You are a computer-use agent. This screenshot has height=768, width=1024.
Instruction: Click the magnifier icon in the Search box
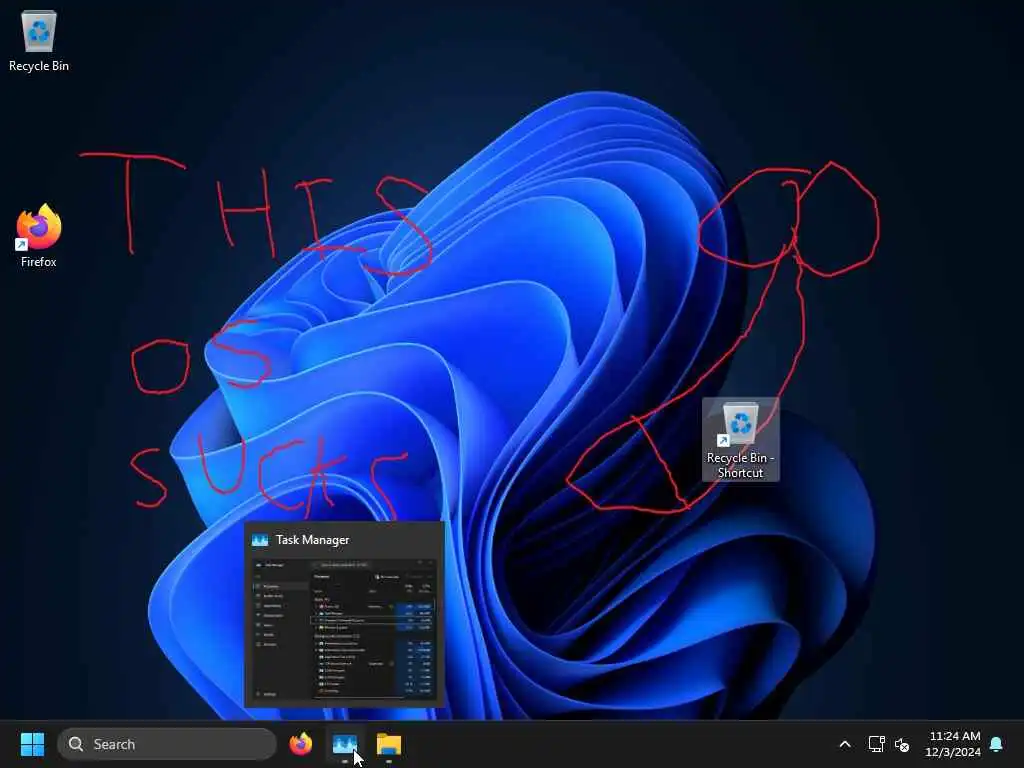[76, 744]
